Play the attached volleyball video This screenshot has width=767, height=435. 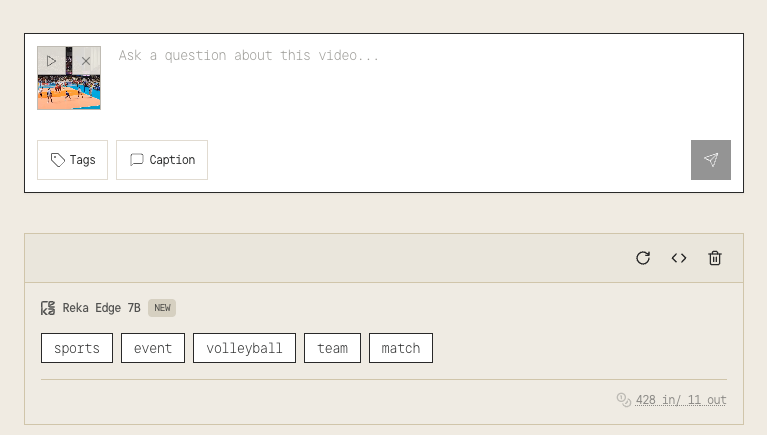[51, 61]
